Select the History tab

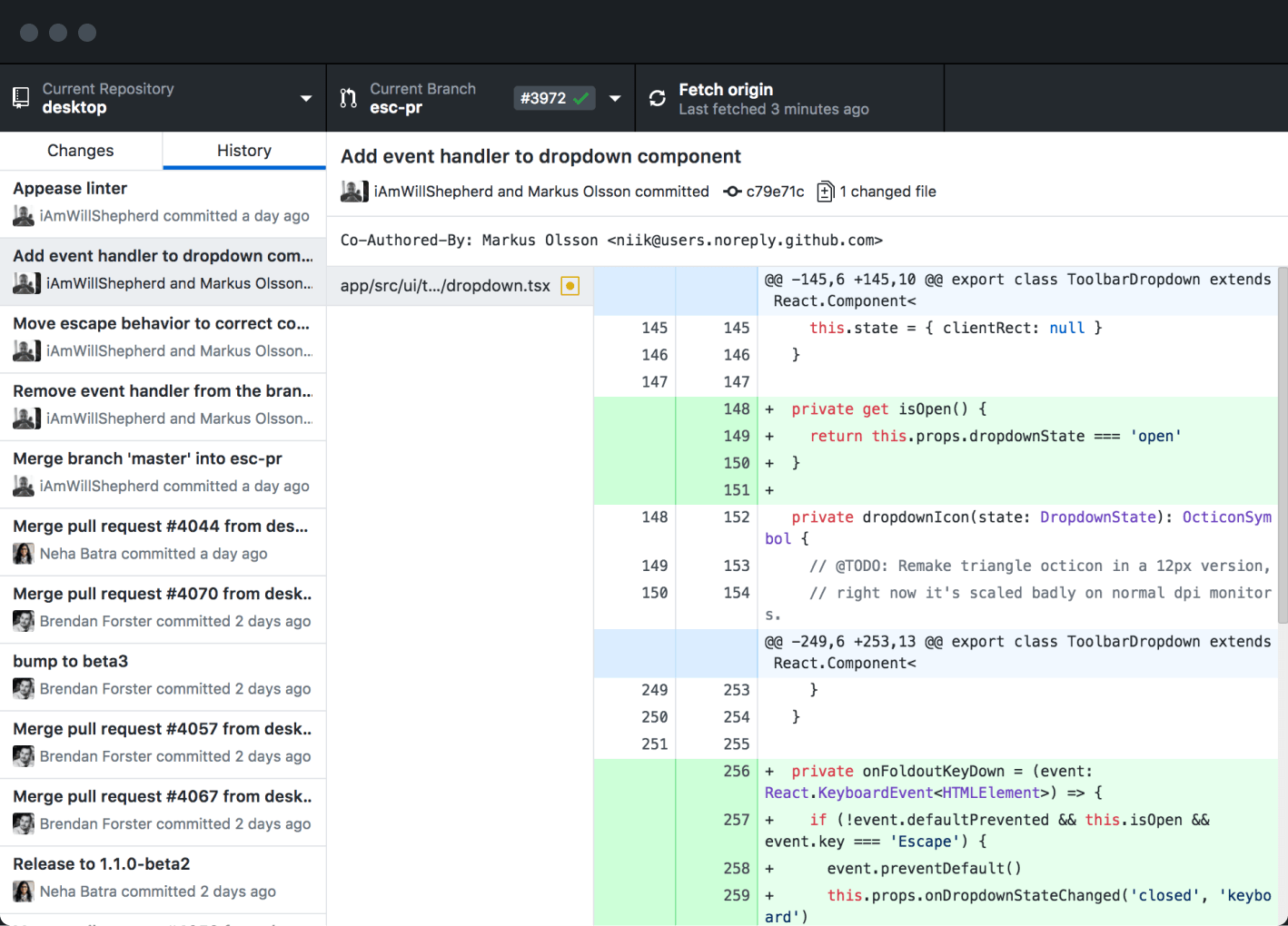coord(243,150)
